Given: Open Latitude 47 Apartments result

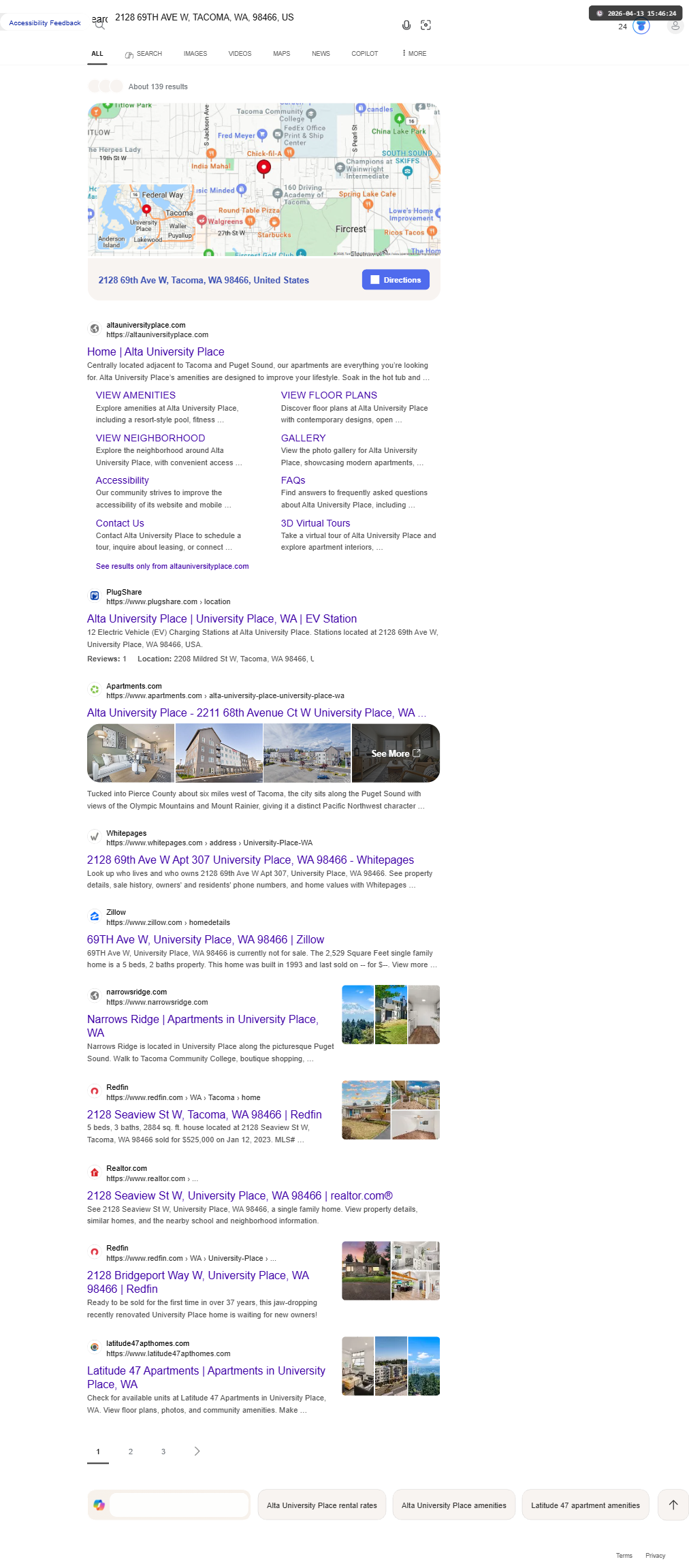Looking at the screenshot, I should pyautogui.click(x=206, y=1377).
